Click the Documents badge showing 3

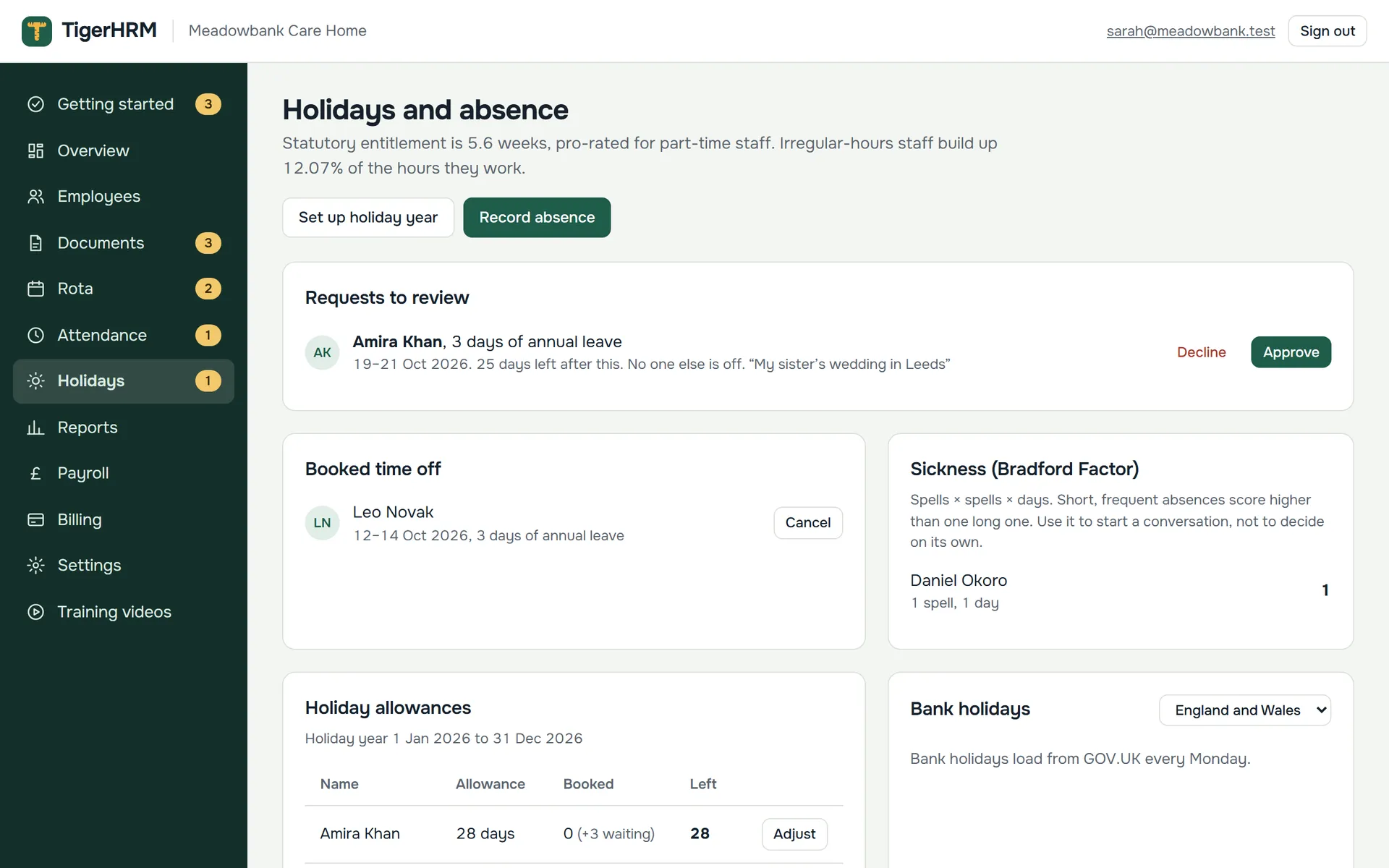coord(208,243)
